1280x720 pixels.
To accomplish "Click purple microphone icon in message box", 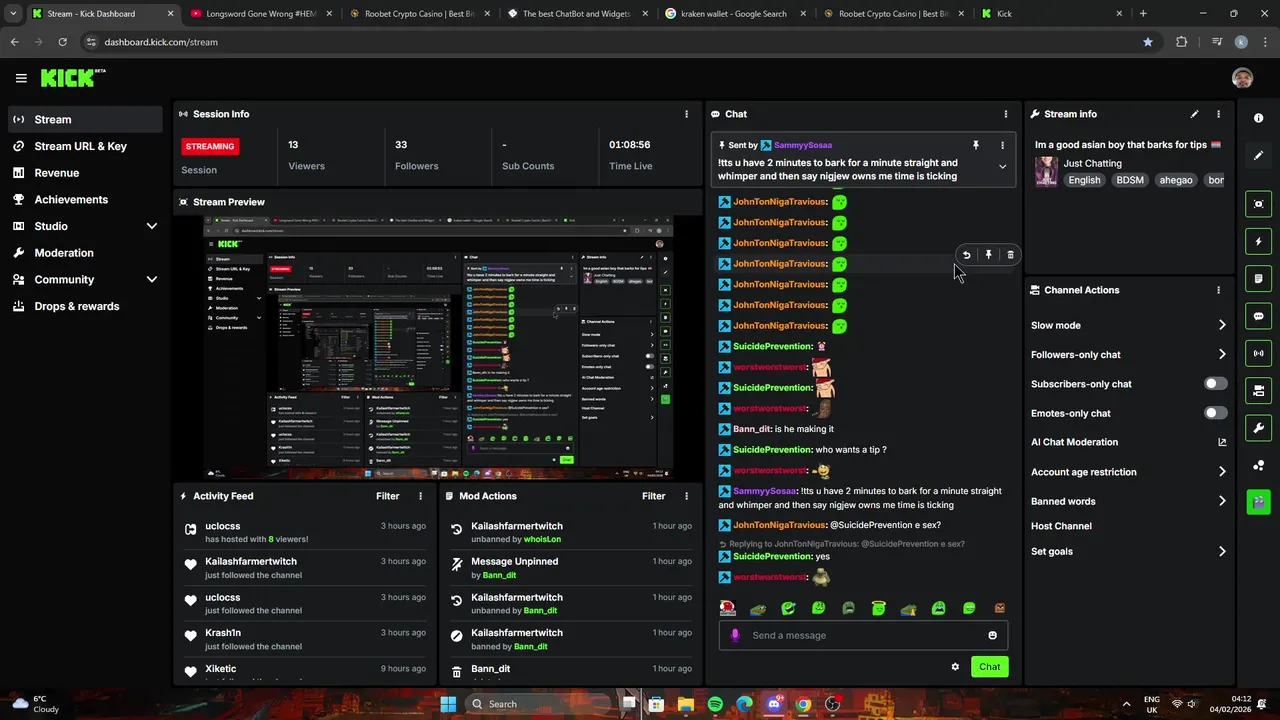I will pyautogui.click(x=735, y=635).
